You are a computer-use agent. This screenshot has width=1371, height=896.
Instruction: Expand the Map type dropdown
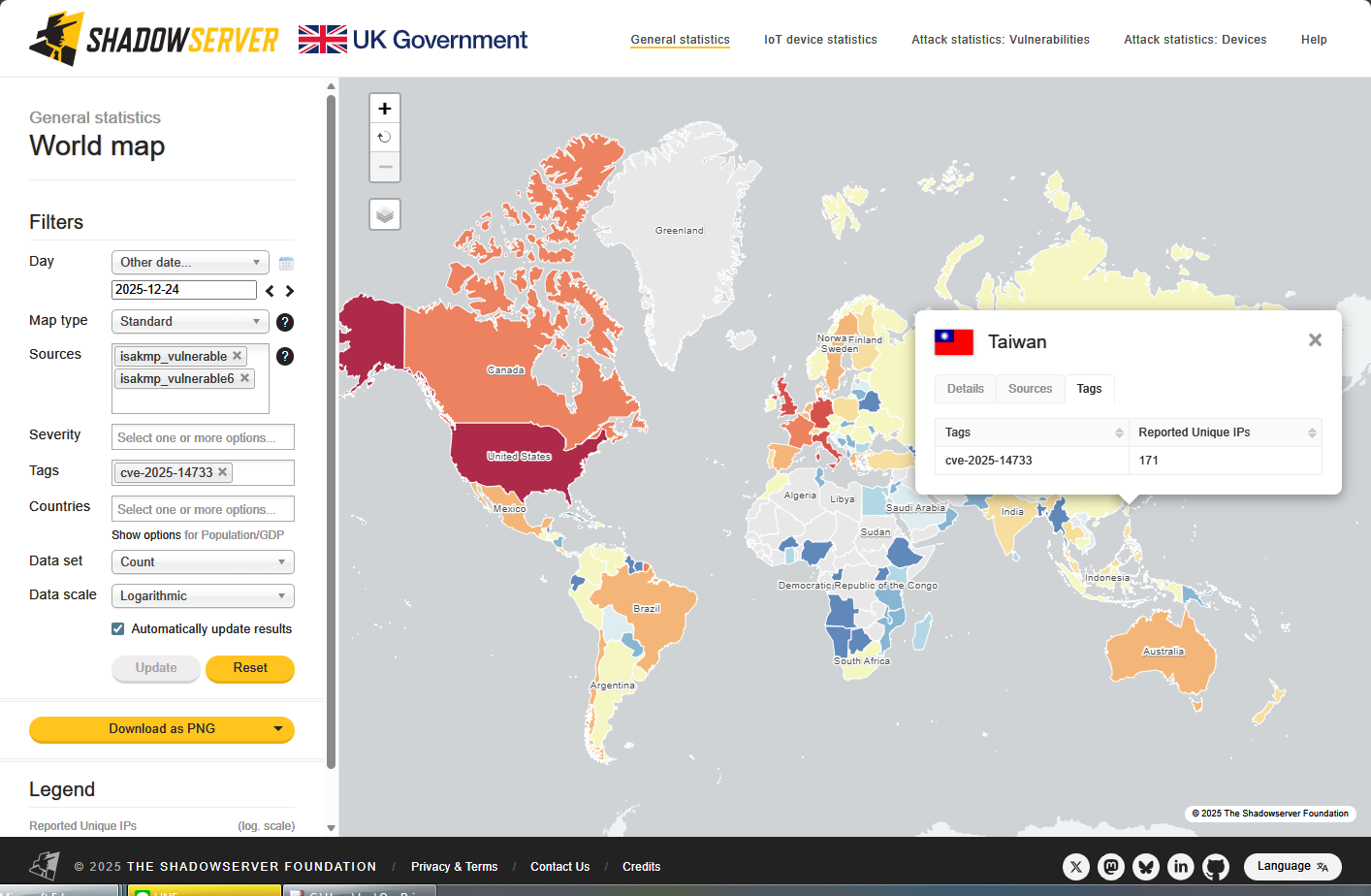pyautogui.click(x=190, y=321)
